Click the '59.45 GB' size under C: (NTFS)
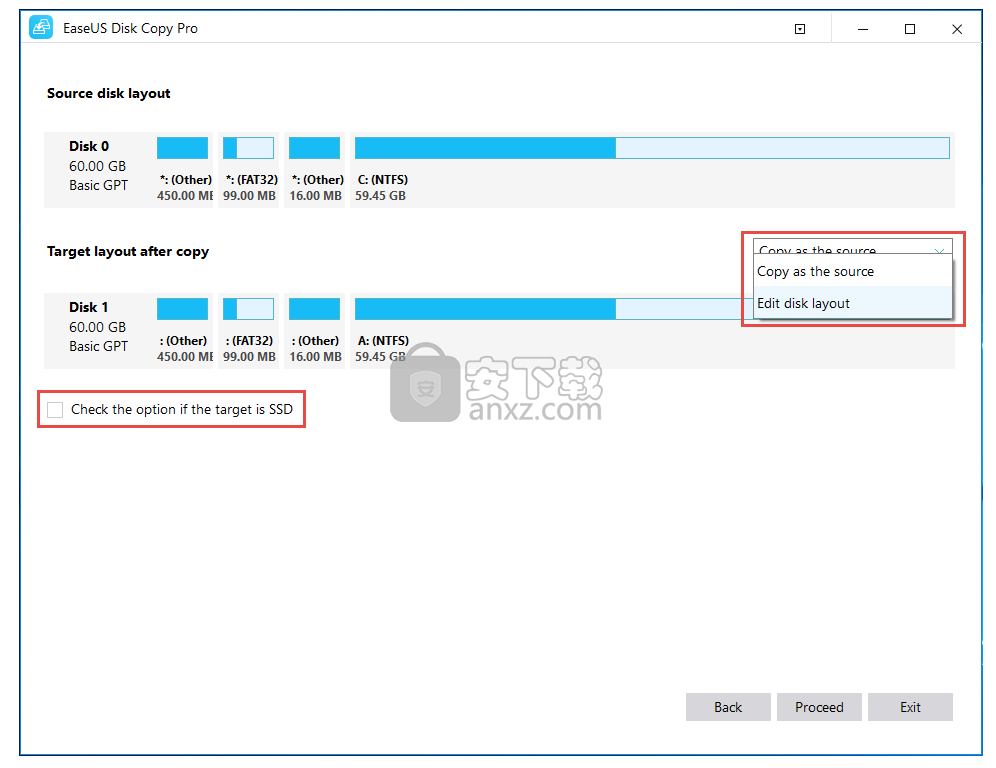Image resolution: width=996 pixels, height=768 pixels. coord(380,196)
